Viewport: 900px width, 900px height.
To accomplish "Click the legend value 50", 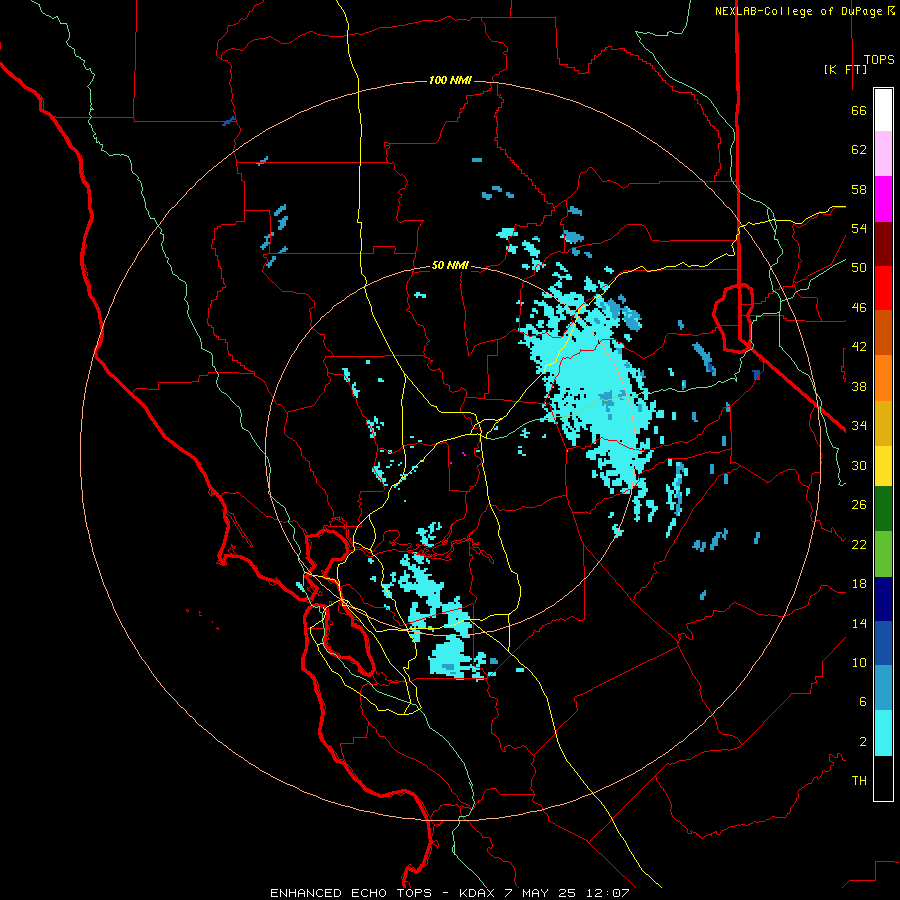I will (859, 267).
